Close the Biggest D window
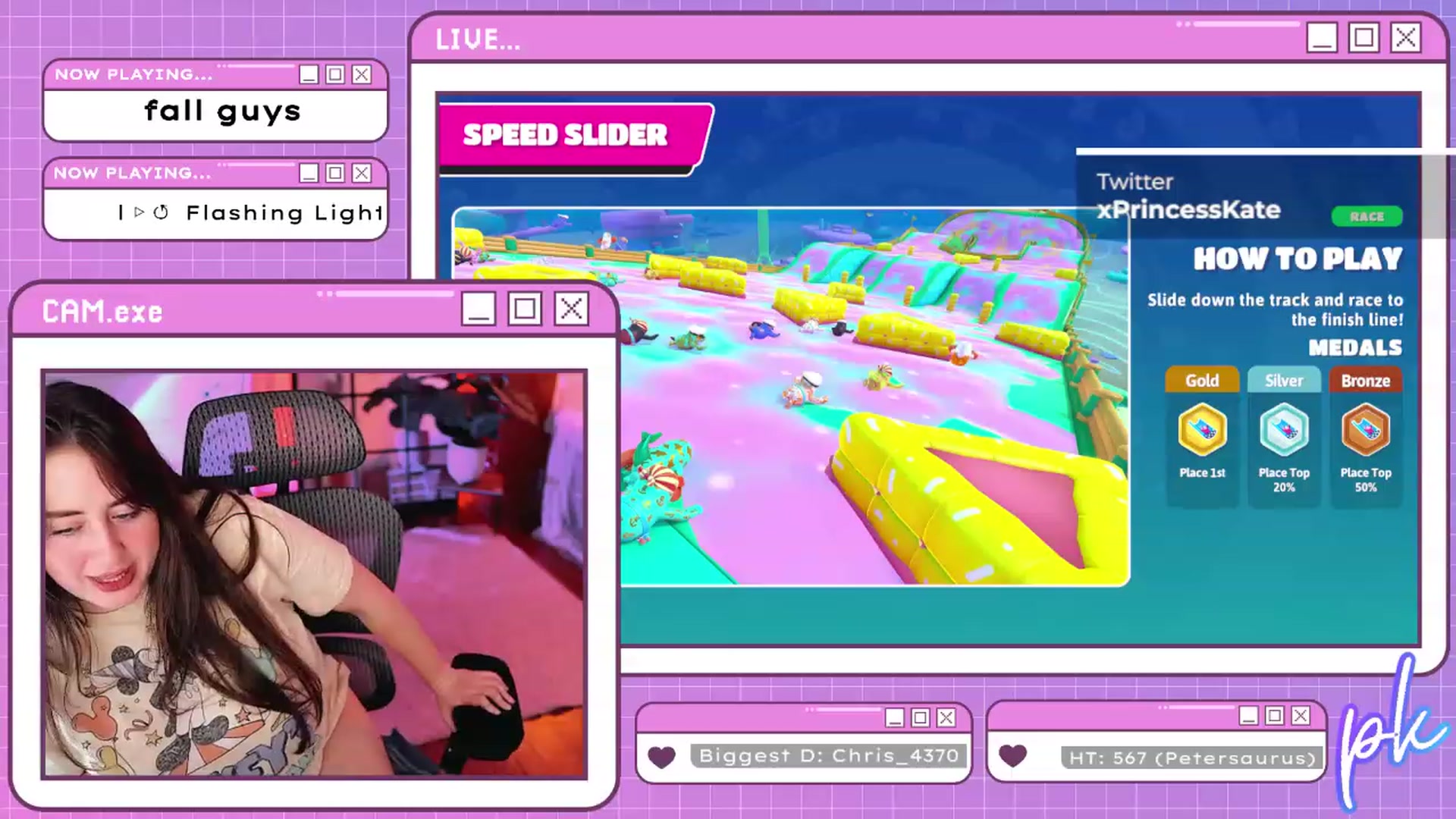 click(x=946, y=717)
